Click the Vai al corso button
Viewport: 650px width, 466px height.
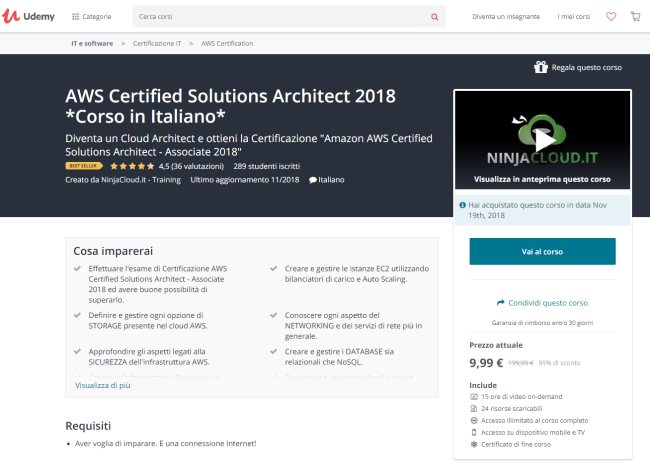point(542,251)
